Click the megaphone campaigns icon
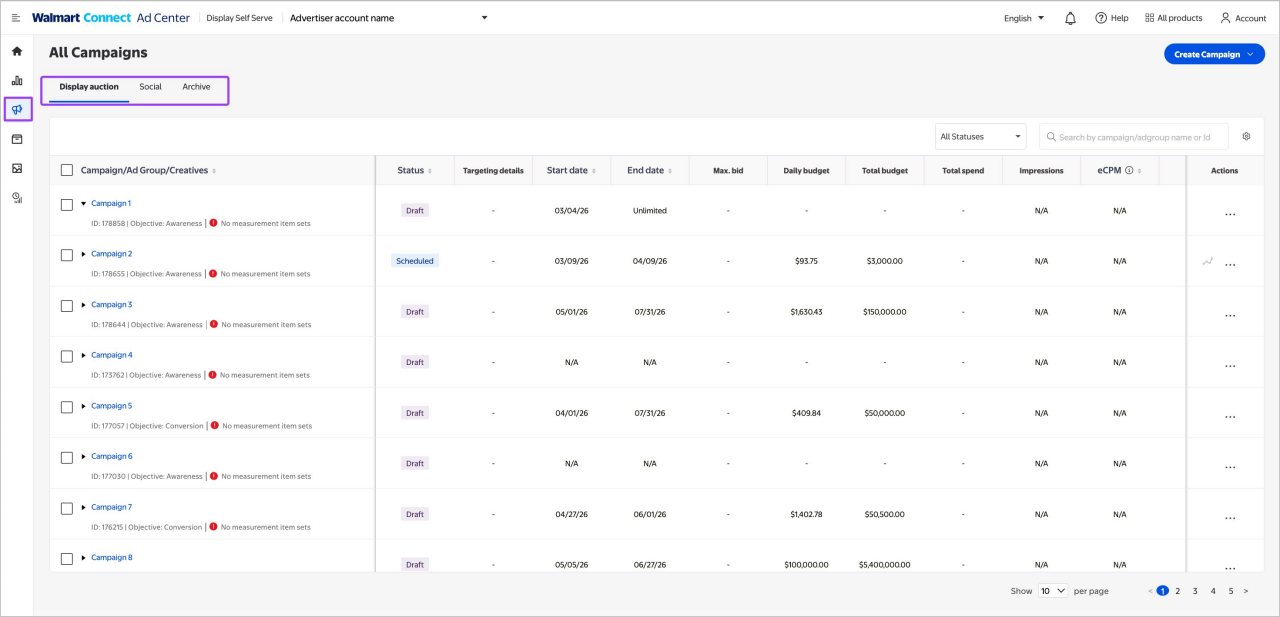1280x617 pixels. [16, 110]
